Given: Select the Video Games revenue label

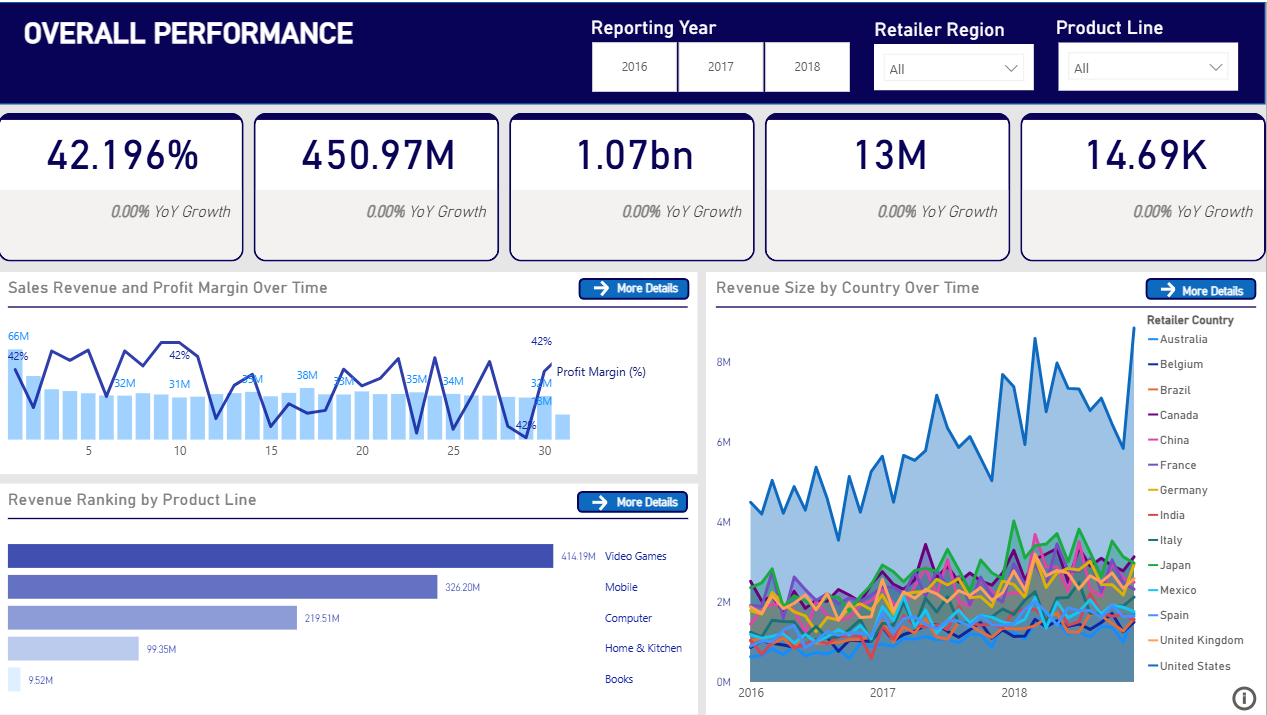Looking at the screenshot, I should 576,556.
